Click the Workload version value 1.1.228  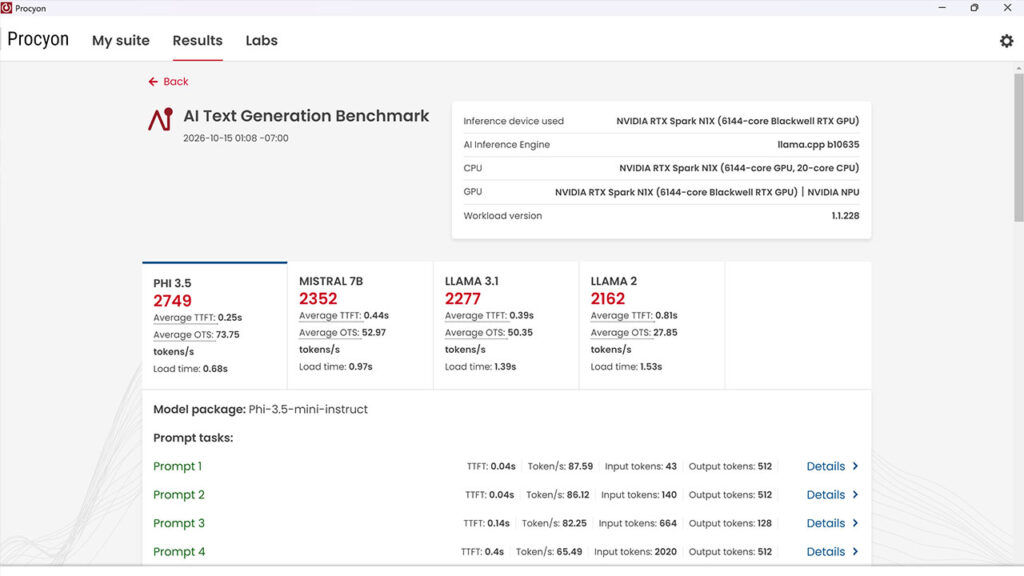tap(845, 216)
